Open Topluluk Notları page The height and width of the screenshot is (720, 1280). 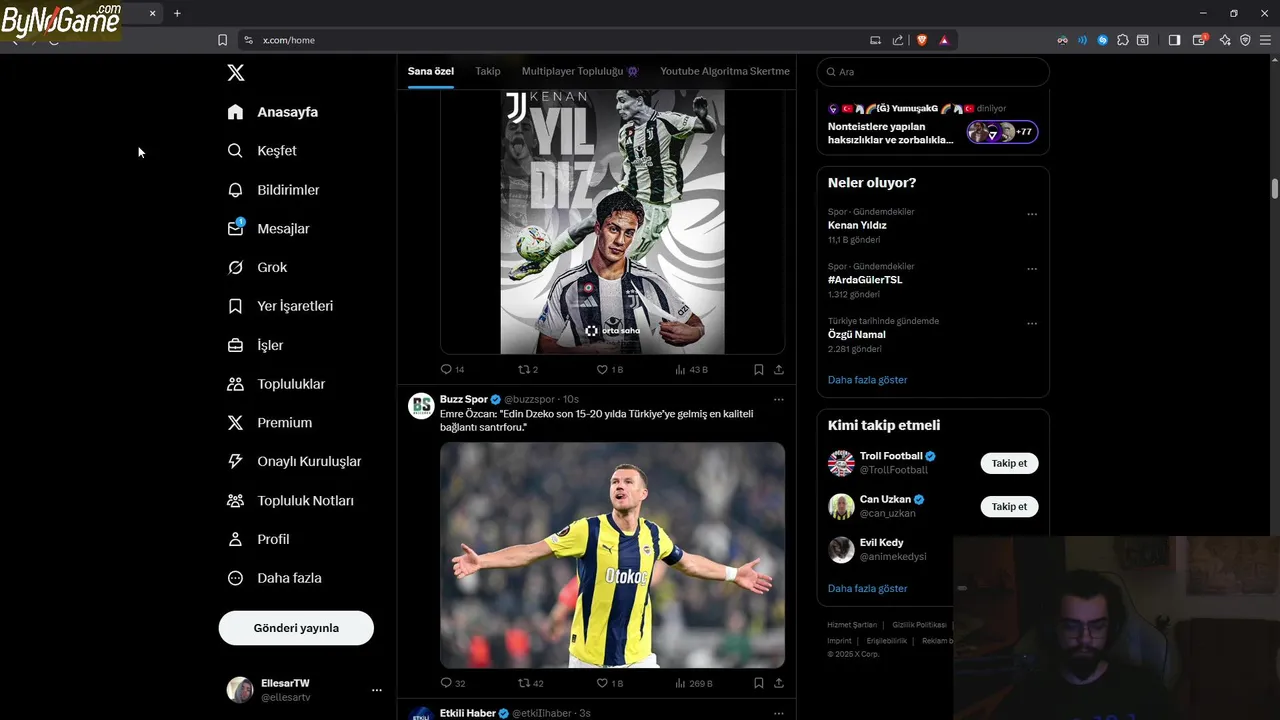pyautogui.click(x=290, y=501)
